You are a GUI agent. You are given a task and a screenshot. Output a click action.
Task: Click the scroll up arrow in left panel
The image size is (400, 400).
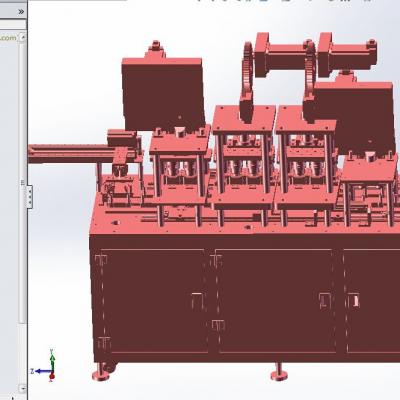[x=22, y=38]
